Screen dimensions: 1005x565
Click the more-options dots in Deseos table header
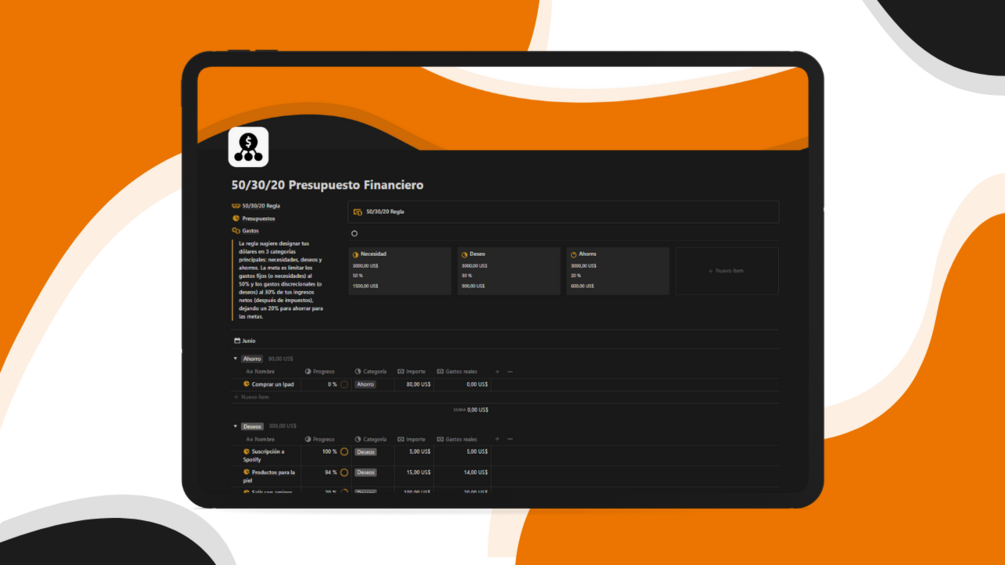pos(510,439)
